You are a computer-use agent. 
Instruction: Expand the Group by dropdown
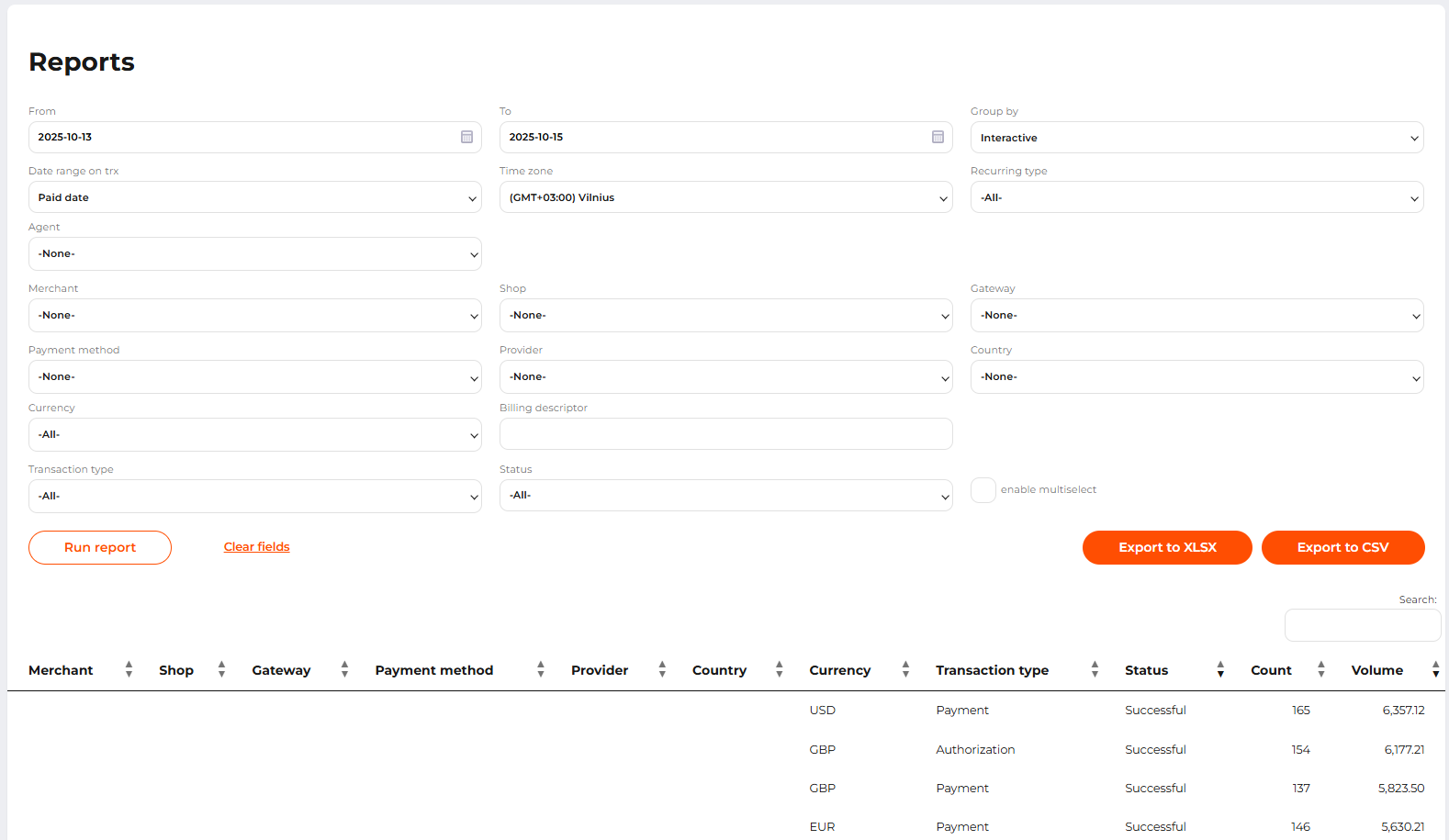point(1196,138)
